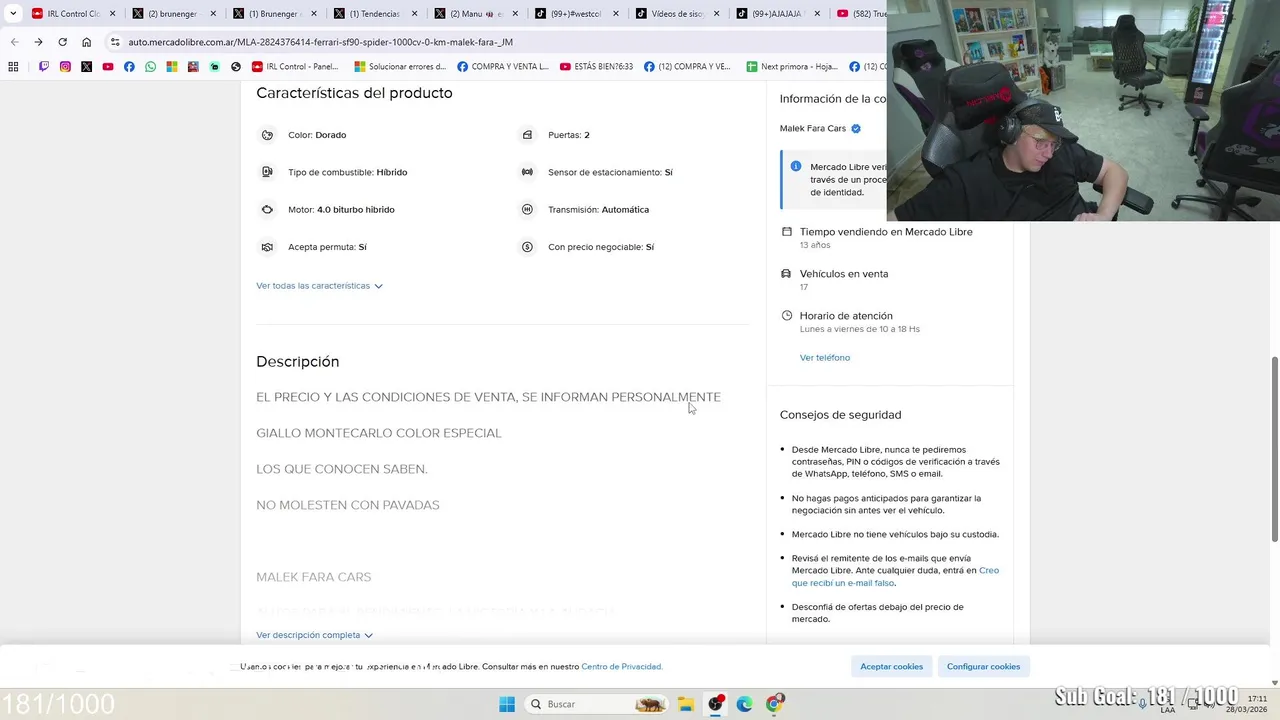The height and width of the screenshot is (720, 1280).
Task: Reload the current page
Action: [x=62, y=42]
